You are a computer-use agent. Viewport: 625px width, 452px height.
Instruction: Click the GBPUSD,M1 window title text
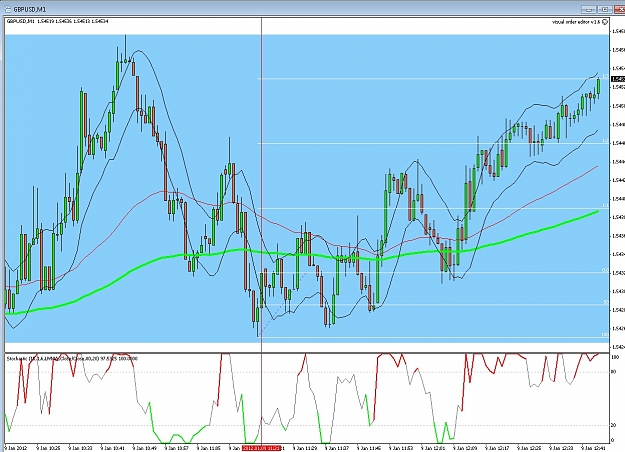pos(30,9)
